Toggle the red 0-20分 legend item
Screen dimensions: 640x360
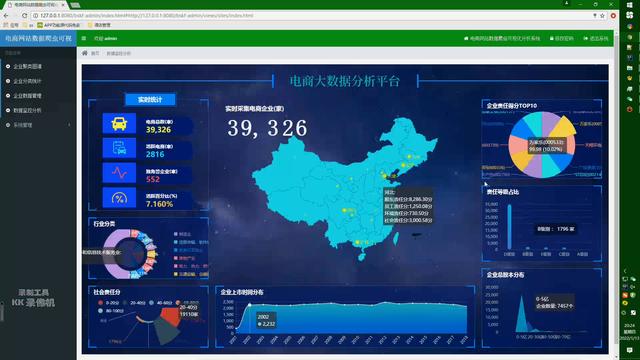(108, 303)
